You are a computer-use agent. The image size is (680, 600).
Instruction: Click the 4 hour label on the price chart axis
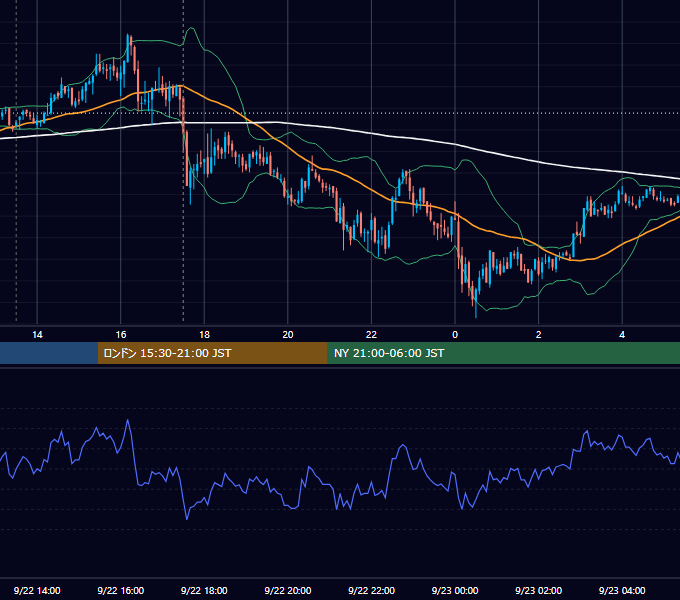(x=622, y=335)
